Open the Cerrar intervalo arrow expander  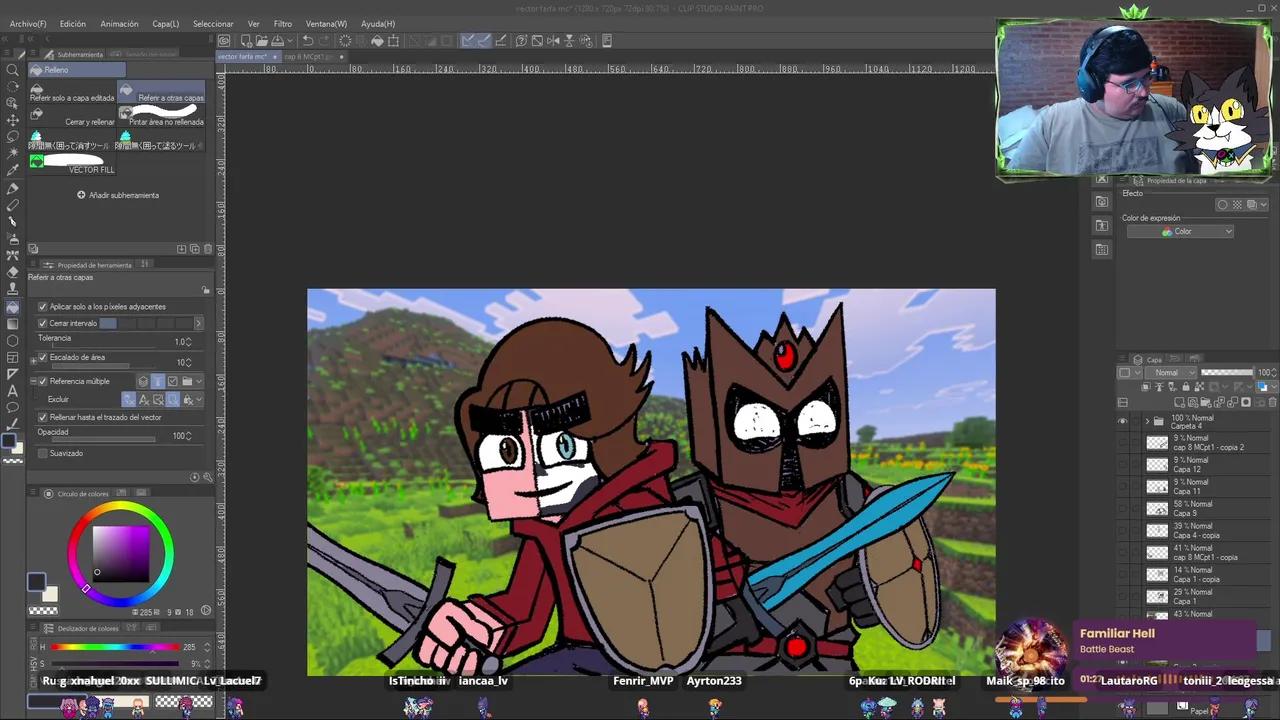coord(198,324)
